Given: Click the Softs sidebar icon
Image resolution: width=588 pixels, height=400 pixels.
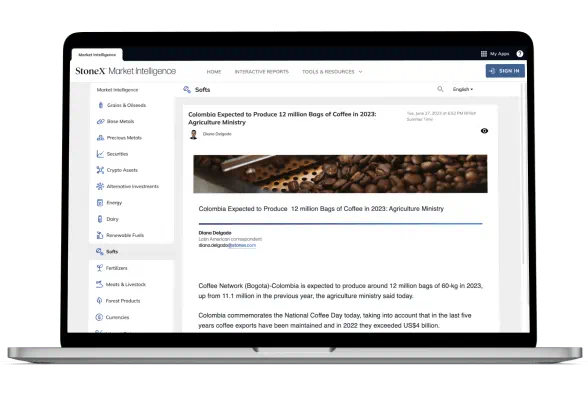Looking at the screenshot, I should click(99, 252).
